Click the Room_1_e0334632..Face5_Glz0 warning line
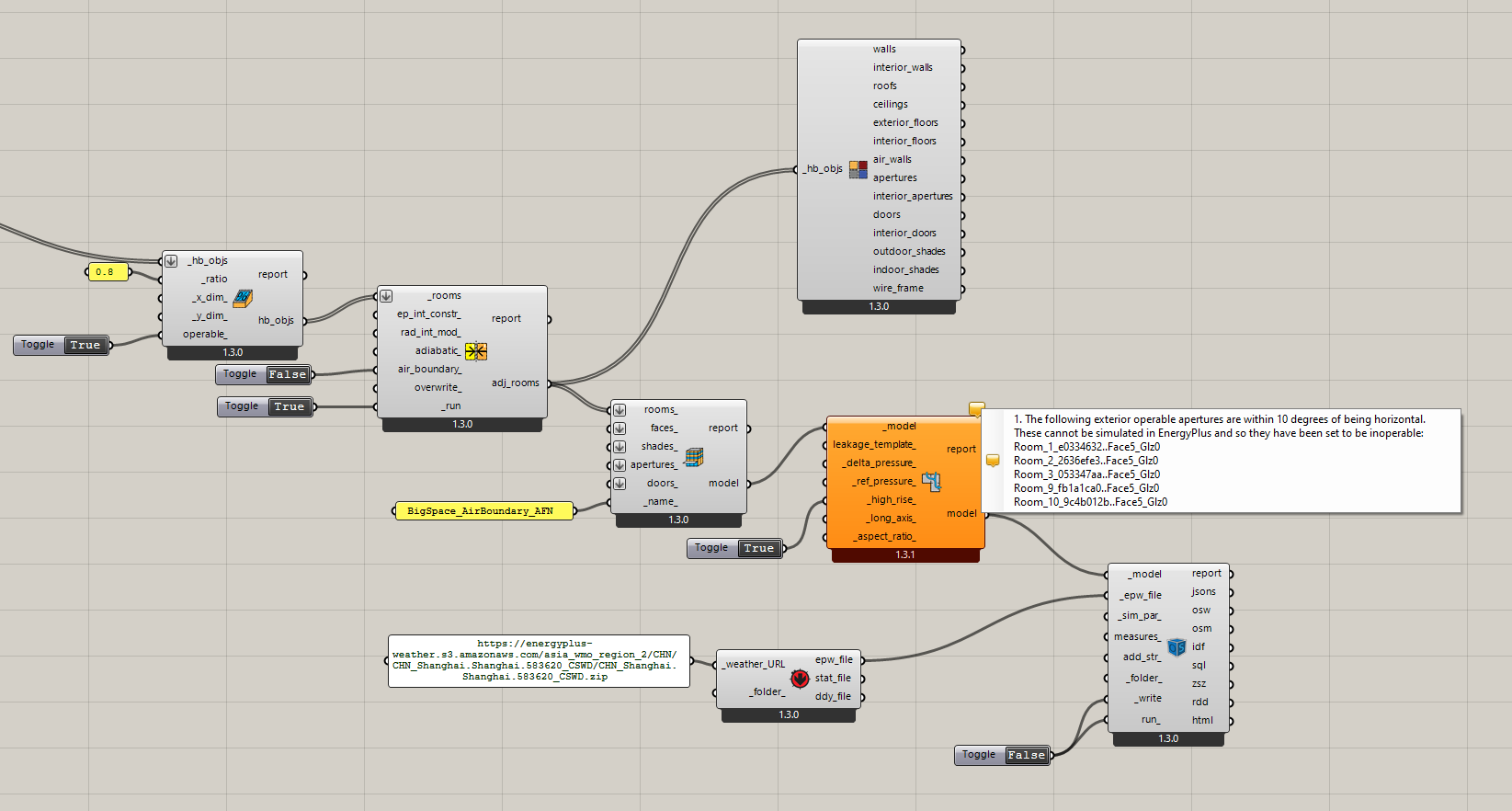The height and width of the screenshot is (811, 1512). (1086, 447)
